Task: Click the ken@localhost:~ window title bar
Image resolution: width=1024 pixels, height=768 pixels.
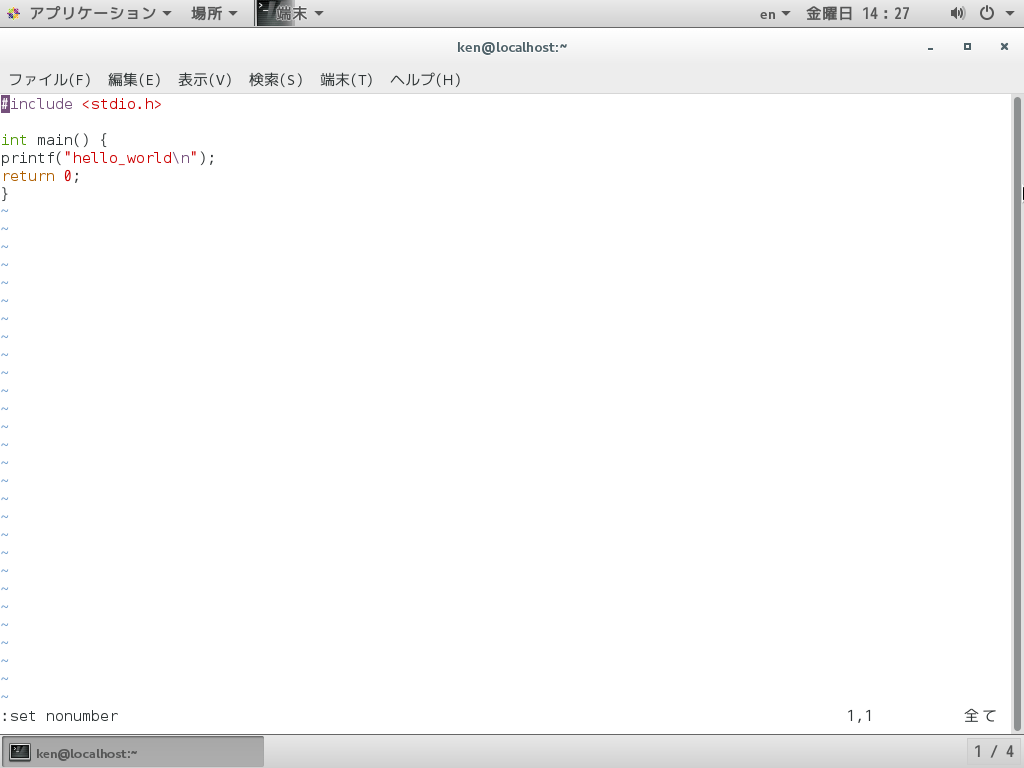Action: pyautogui.click(x=512, y=46)
